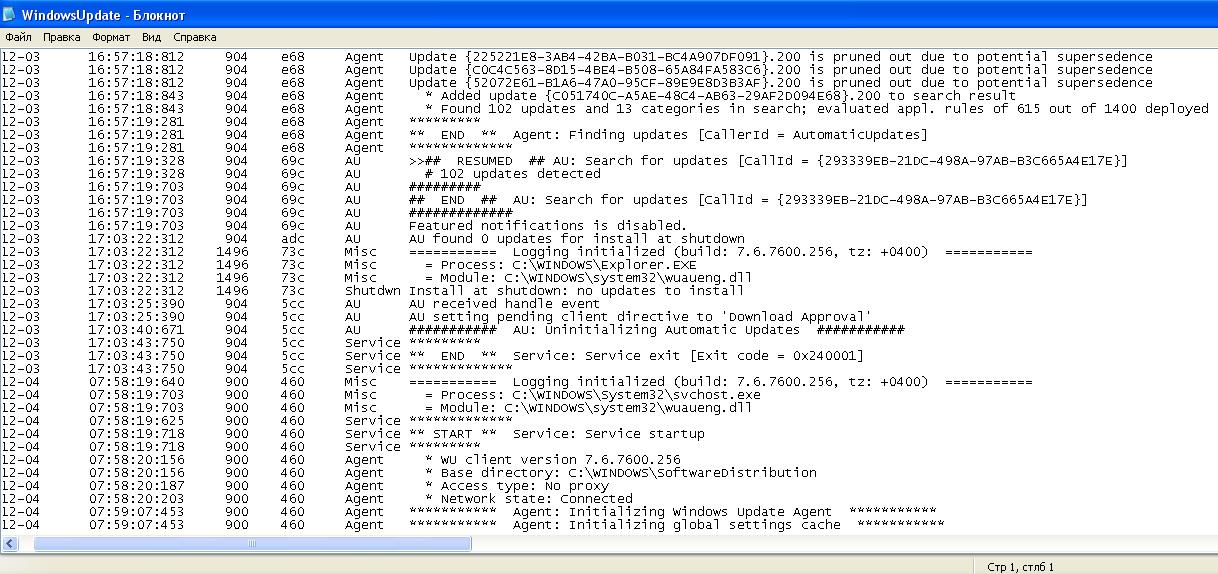
Task: Click the '102 updates detected' log line
Action: point(514,174)
